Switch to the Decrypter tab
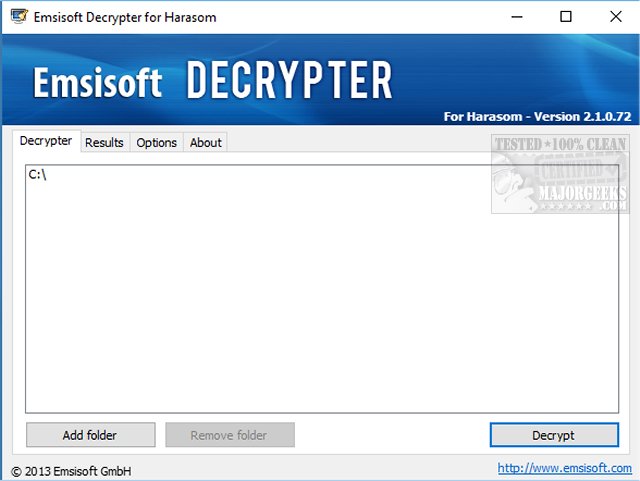The height and width of the screenshot is (481, 640). pos(46,141)
